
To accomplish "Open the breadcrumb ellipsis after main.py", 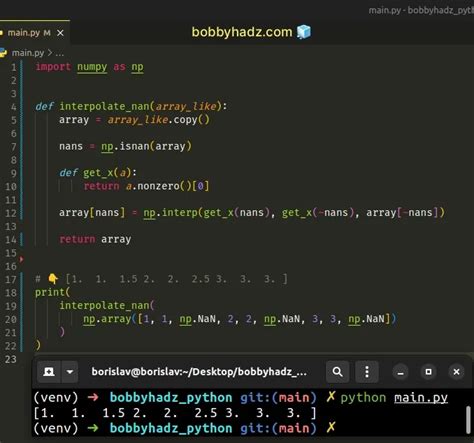I will (59, 53).
